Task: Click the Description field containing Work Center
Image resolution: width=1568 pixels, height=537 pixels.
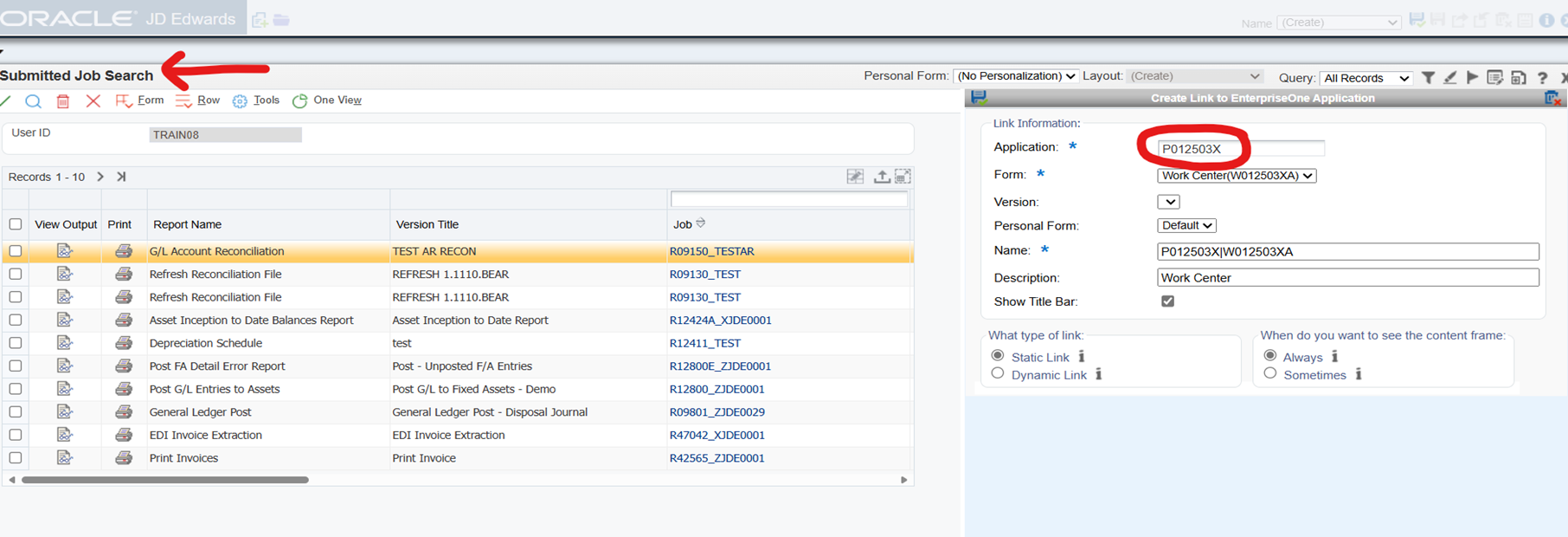Action: click(x=1348, y=278)
